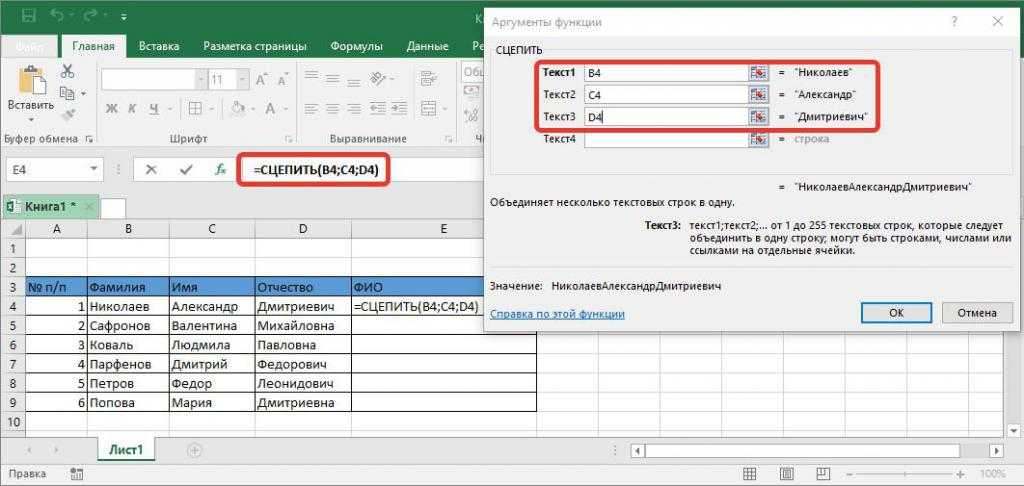This screenshot has height=486, width=1024.
Task: Open the Вставить paste options dropdown arrow
Action: pos(30,119)
